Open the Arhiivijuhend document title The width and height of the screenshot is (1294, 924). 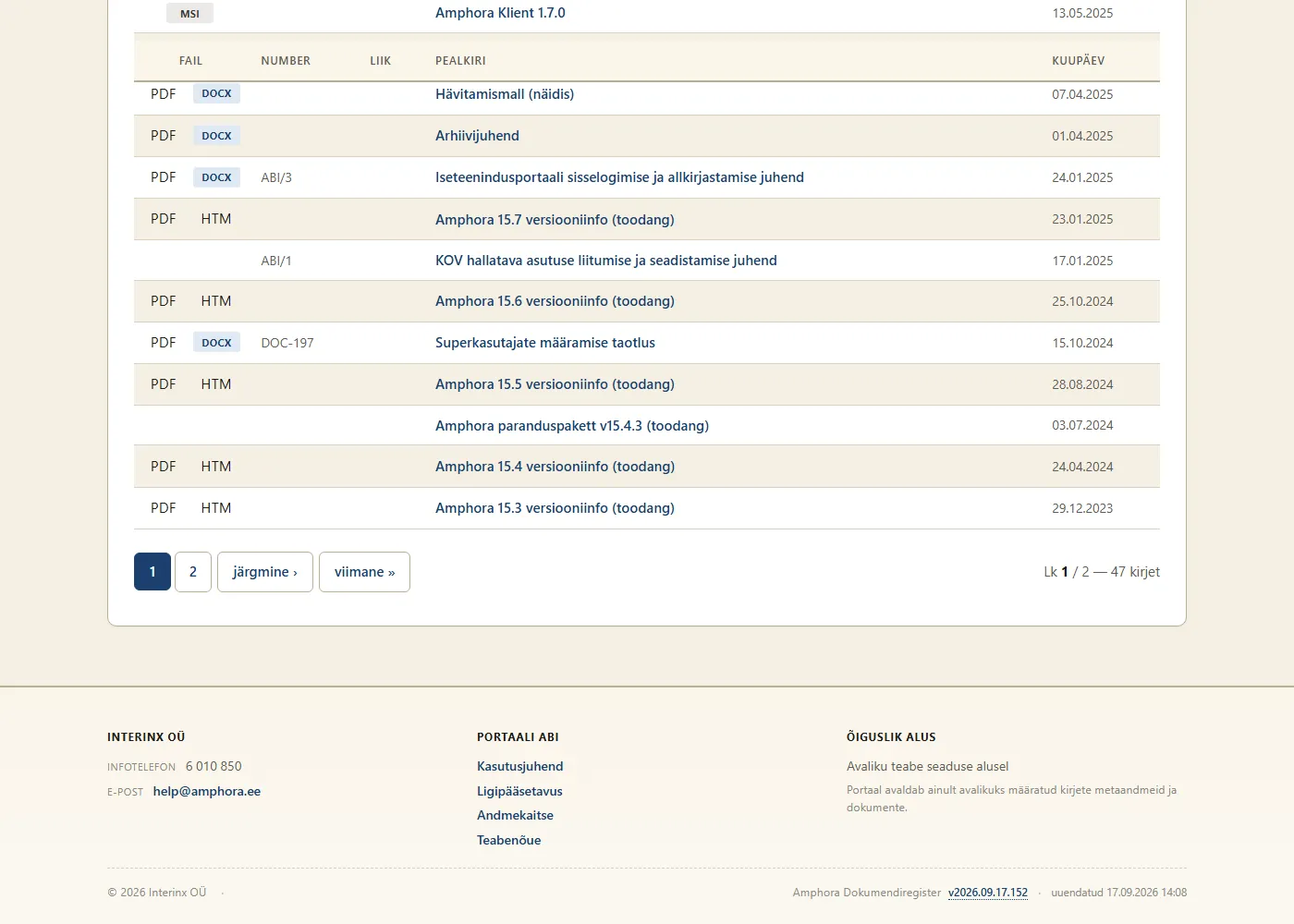pos(477,136)
